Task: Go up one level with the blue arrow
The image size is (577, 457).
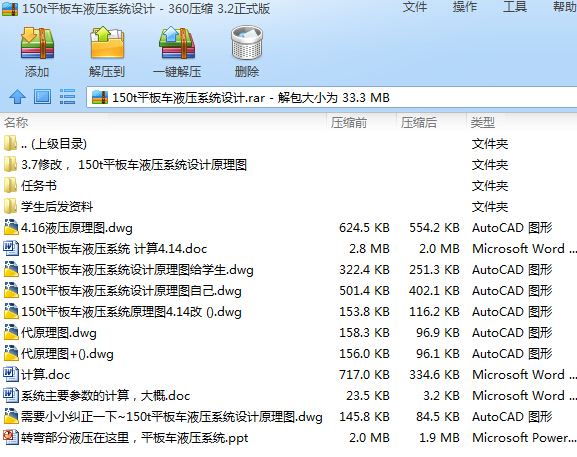Action: pyautogui.click(x=17, y=97)
